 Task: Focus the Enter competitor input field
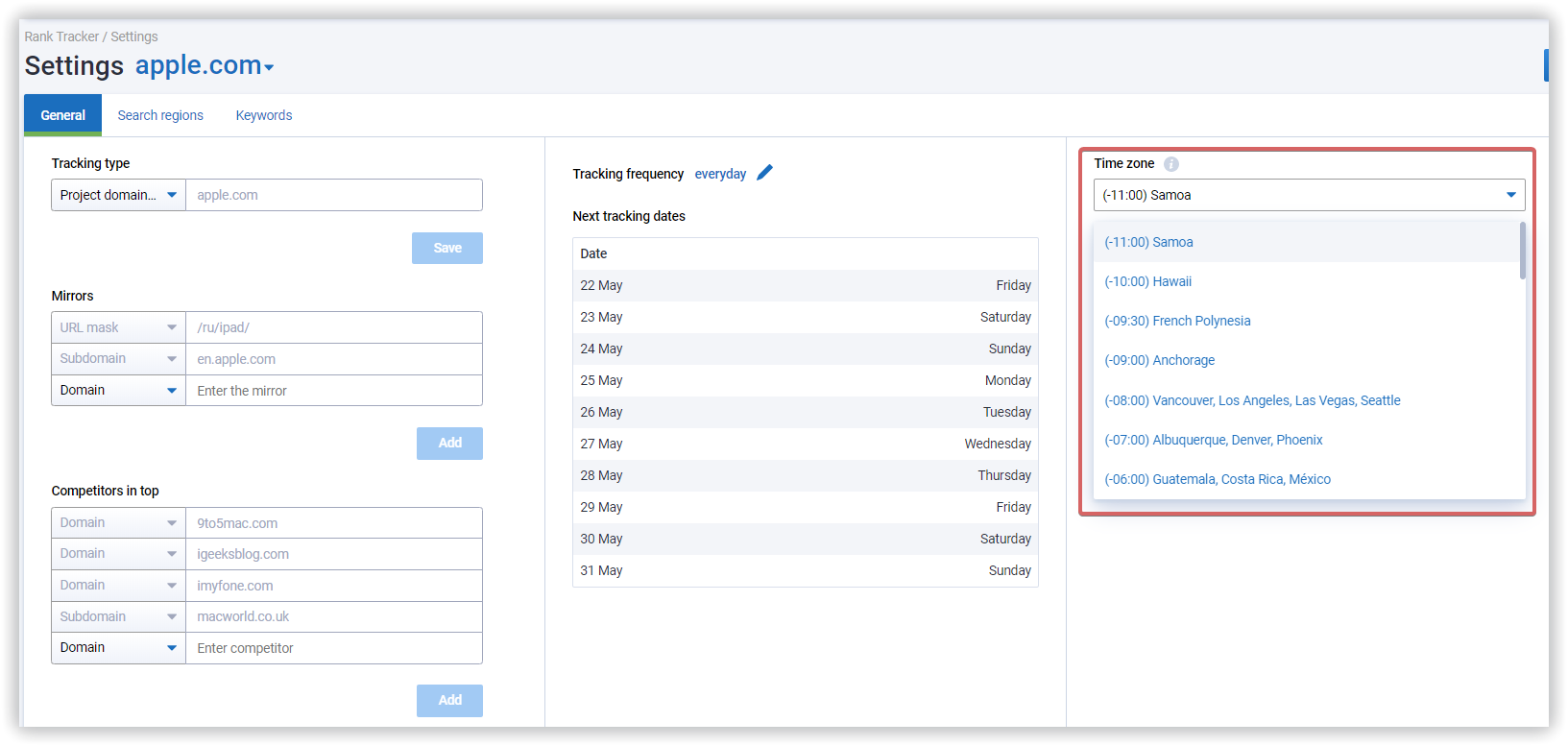(334, 648)
